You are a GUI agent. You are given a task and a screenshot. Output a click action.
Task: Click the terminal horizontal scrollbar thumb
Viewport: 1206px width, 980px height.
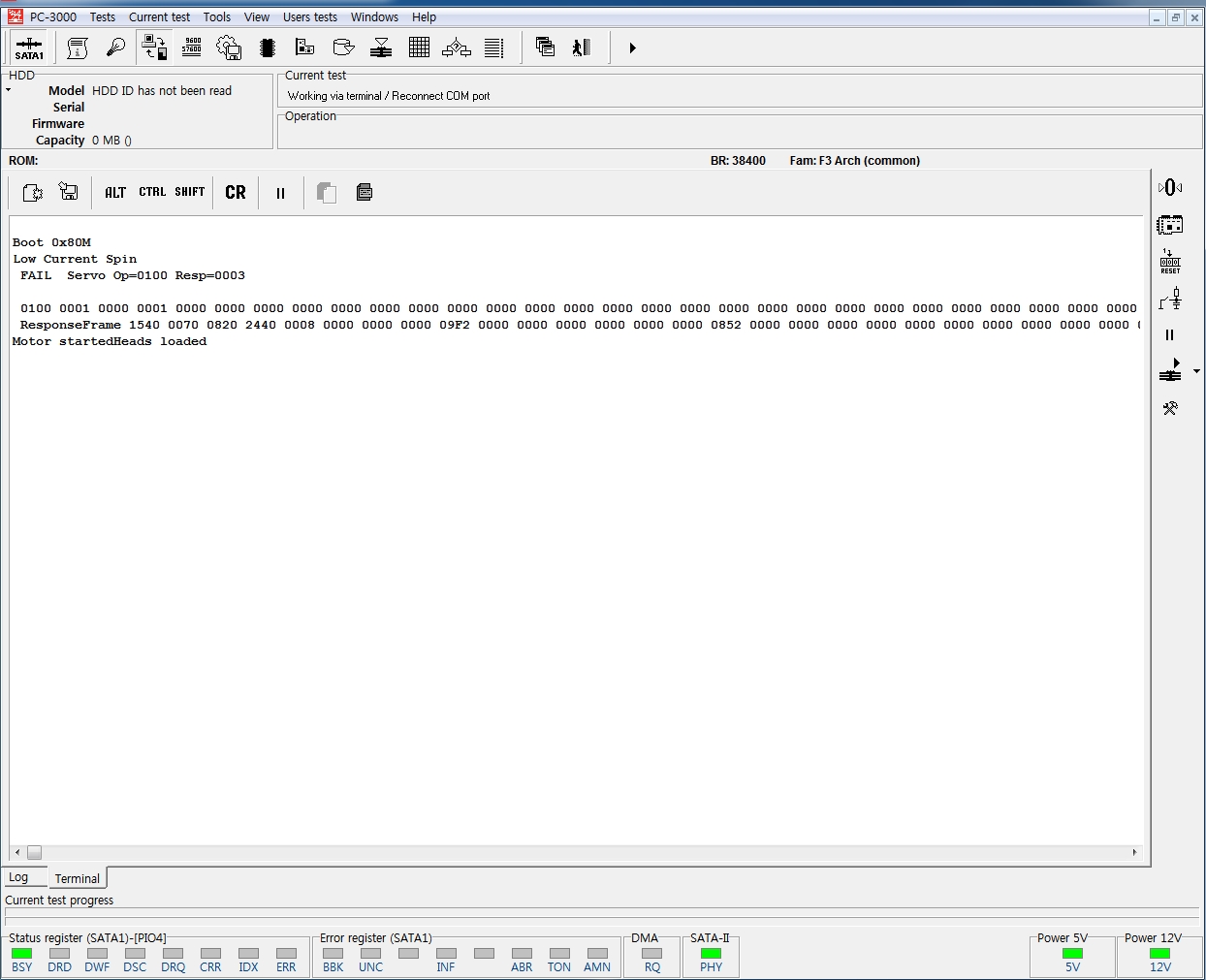point(34,852)
